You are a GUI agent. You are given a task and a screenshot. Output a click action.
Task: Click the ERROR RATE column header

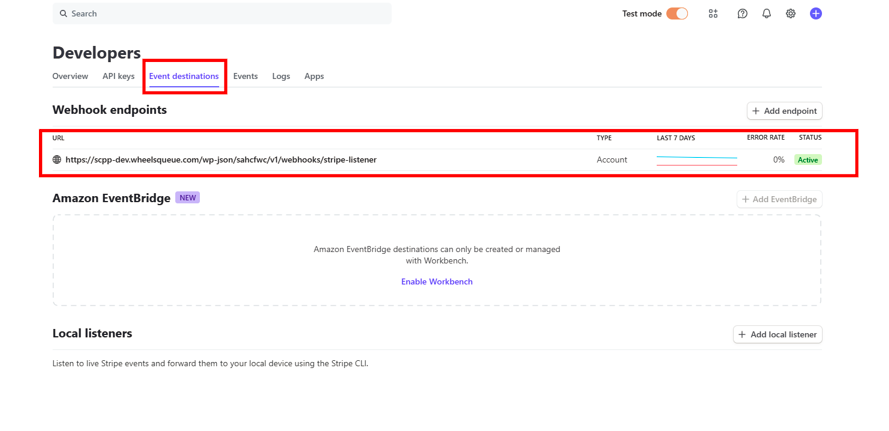coord(765,138)
